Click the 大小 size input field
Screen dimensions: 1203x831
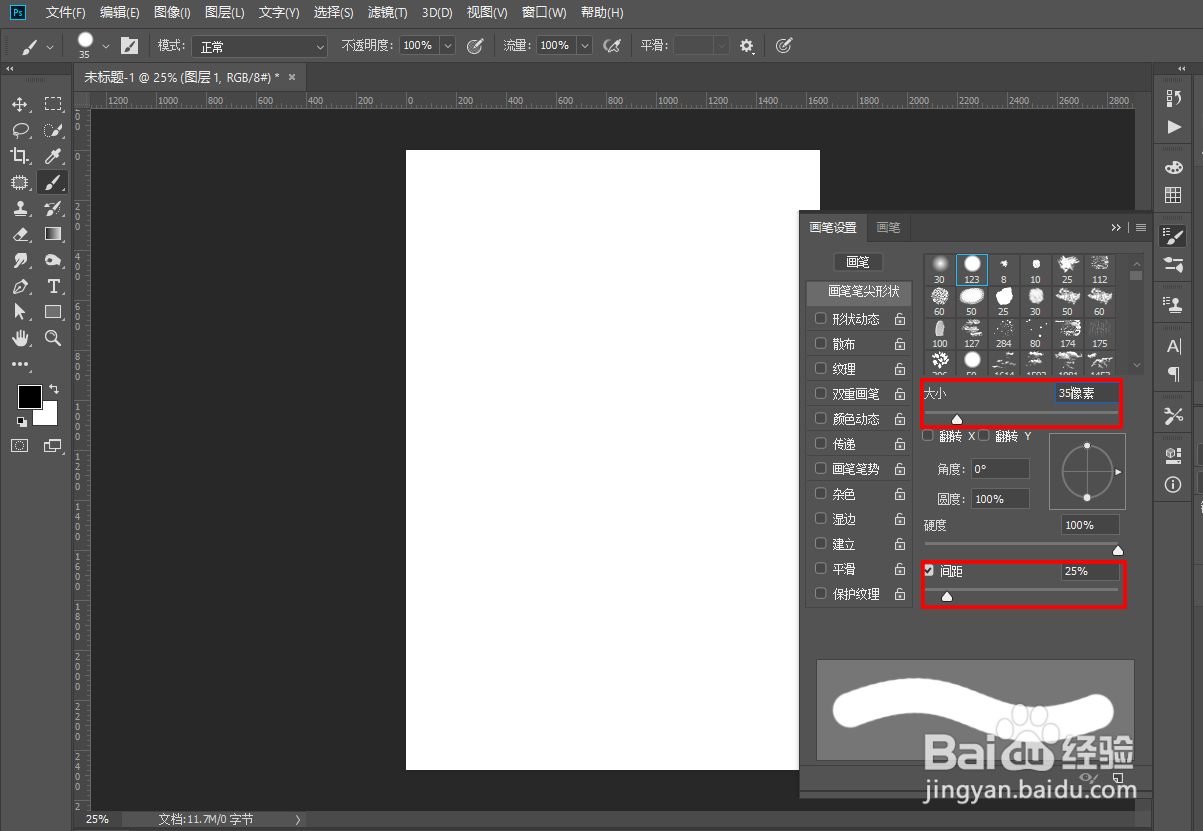[x=1087, y=393]
